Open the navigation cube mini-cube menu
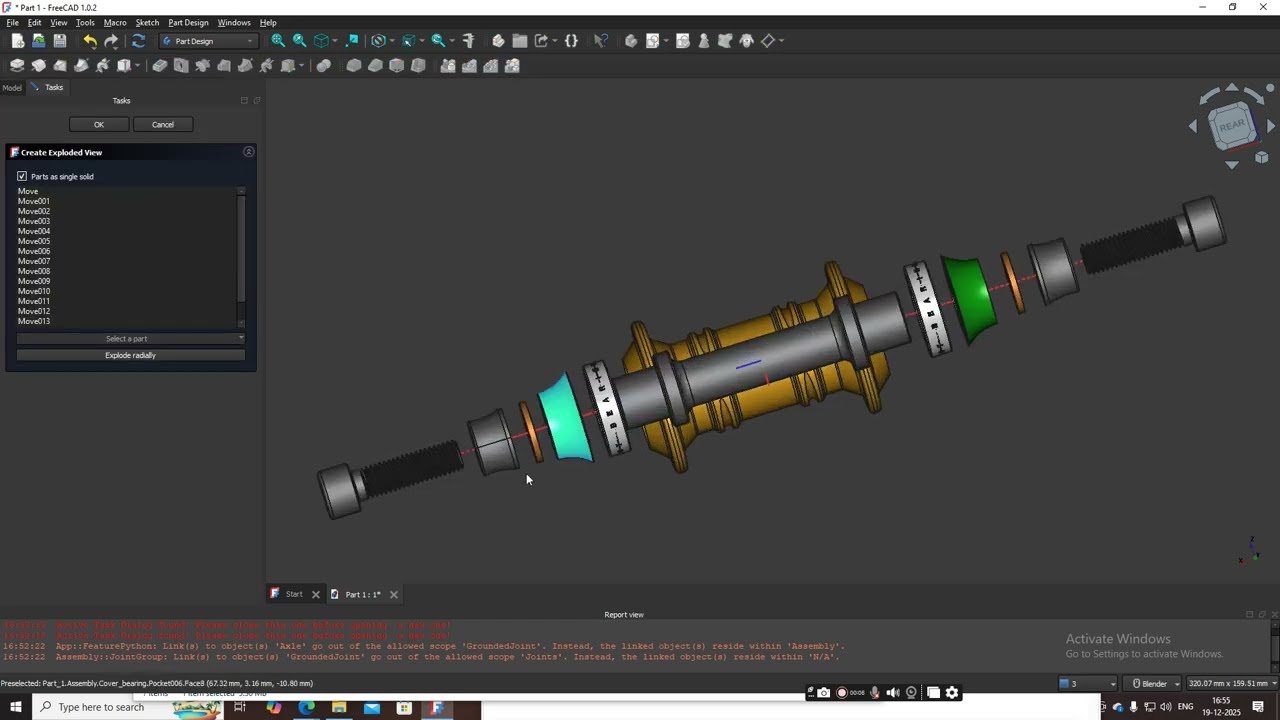Screen dimensions: 1280x720 [1262, 157]
